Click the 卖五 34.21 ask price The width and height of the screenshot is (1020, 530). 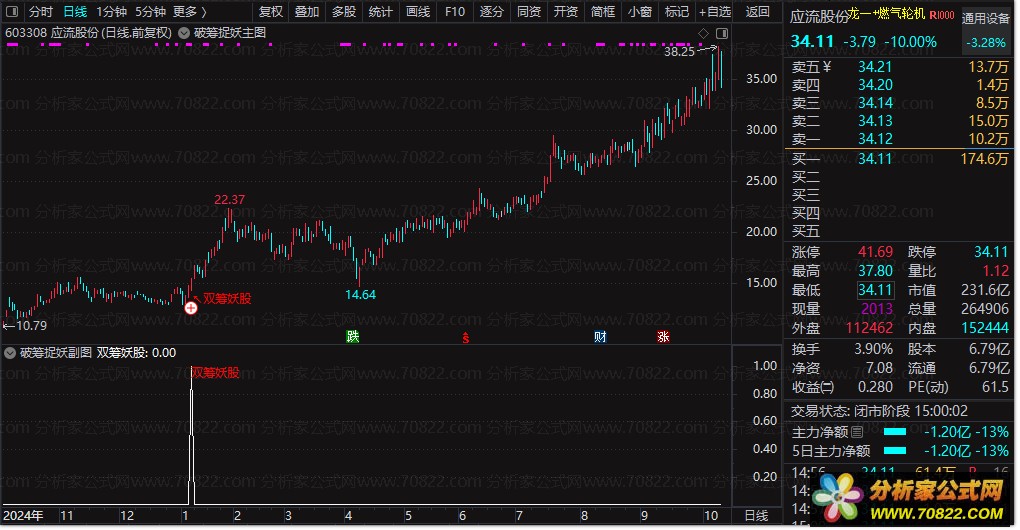875,67
